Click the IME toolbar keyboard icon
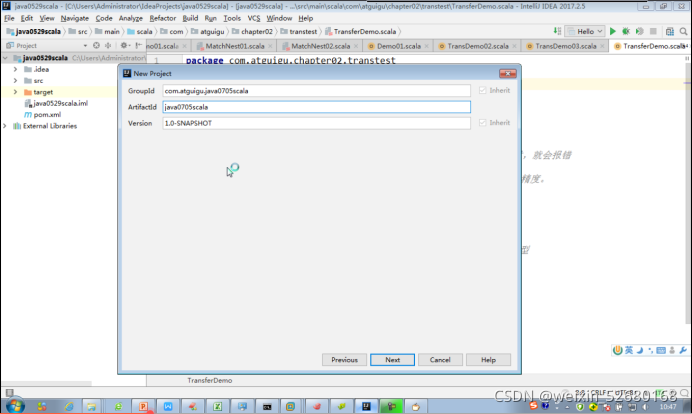This screenshot has width=692, height=414. pyautogui.click(x=661, y=350)
